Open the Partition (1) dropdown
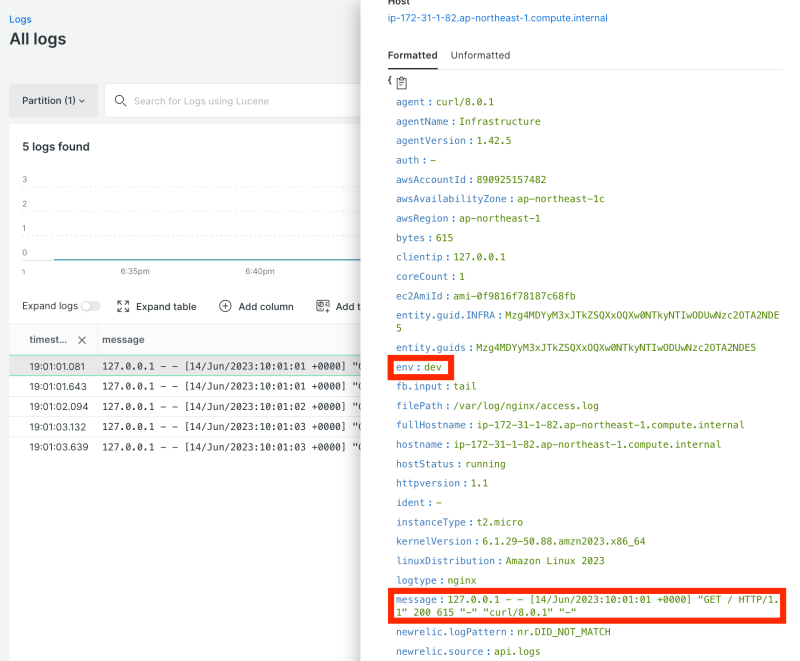Viewport: 800px width, 661px height. 53,100
